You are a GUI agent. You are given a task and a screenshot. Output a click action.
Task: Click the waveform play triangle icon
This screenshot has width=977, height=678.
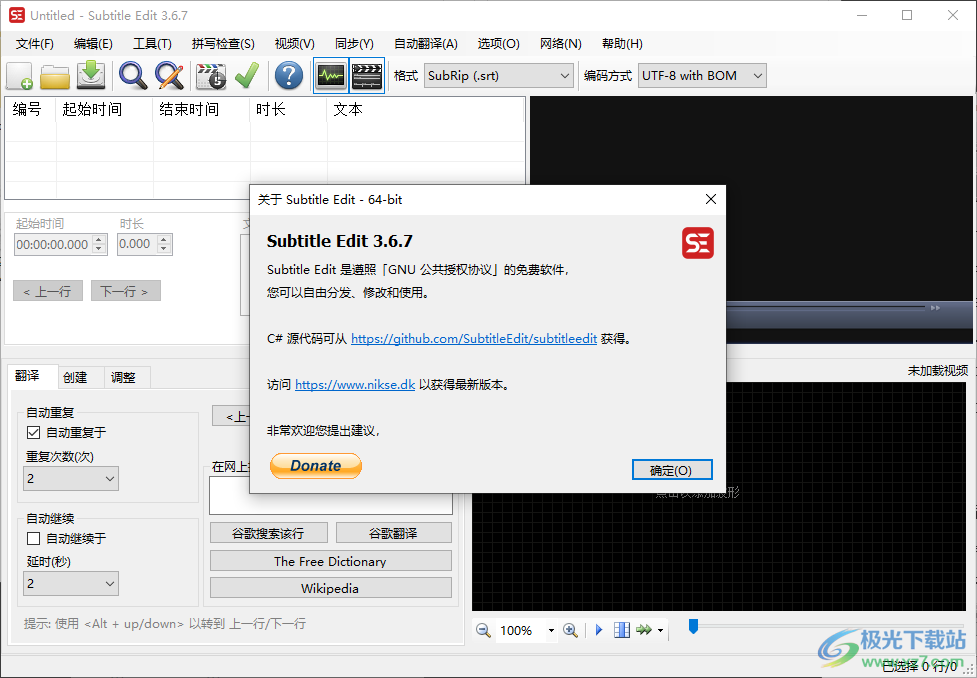(599, 630)
